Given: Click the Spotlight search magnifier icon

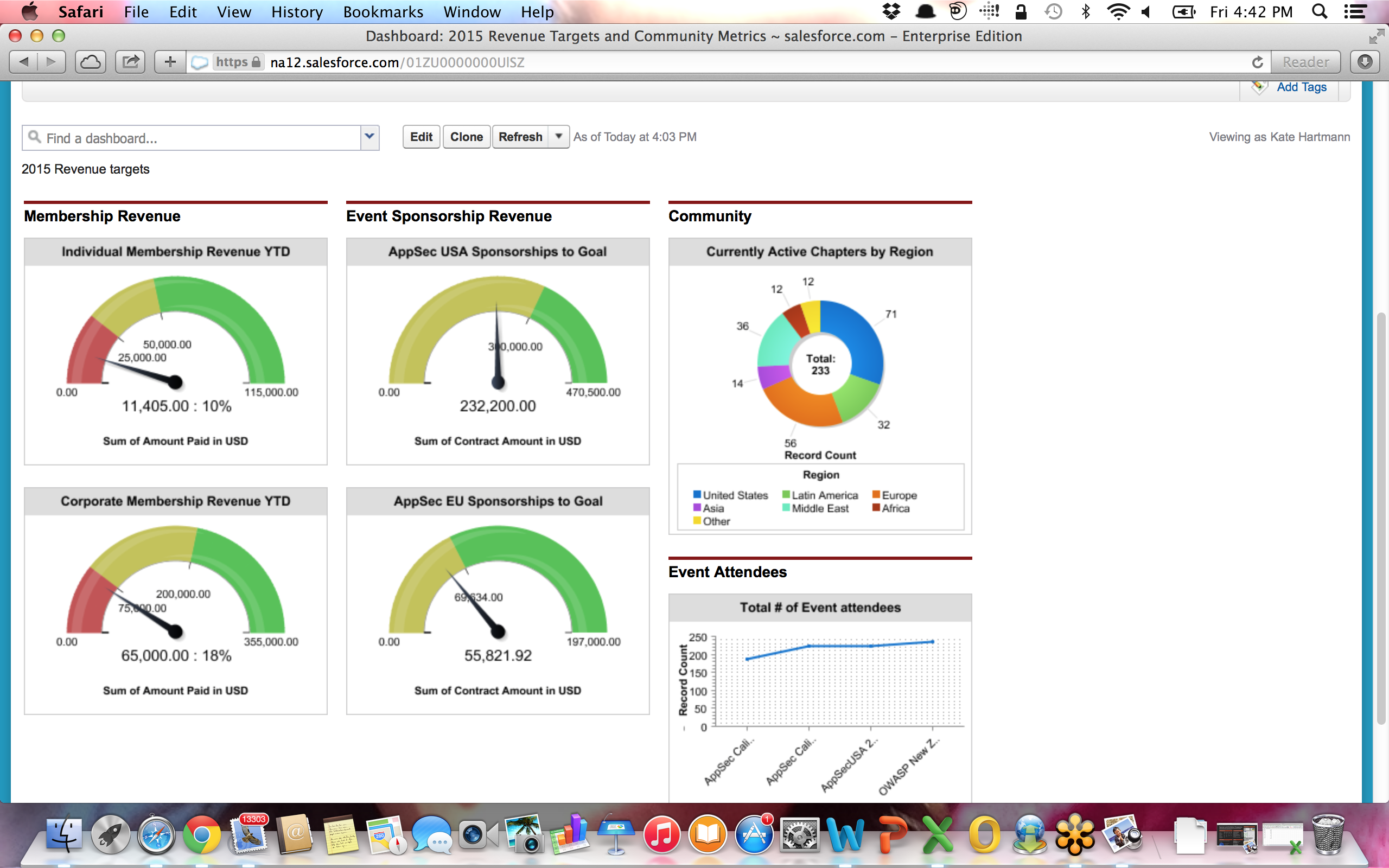Looking at the screenshot, I should pyautogui.click(x=1319, y=12).
